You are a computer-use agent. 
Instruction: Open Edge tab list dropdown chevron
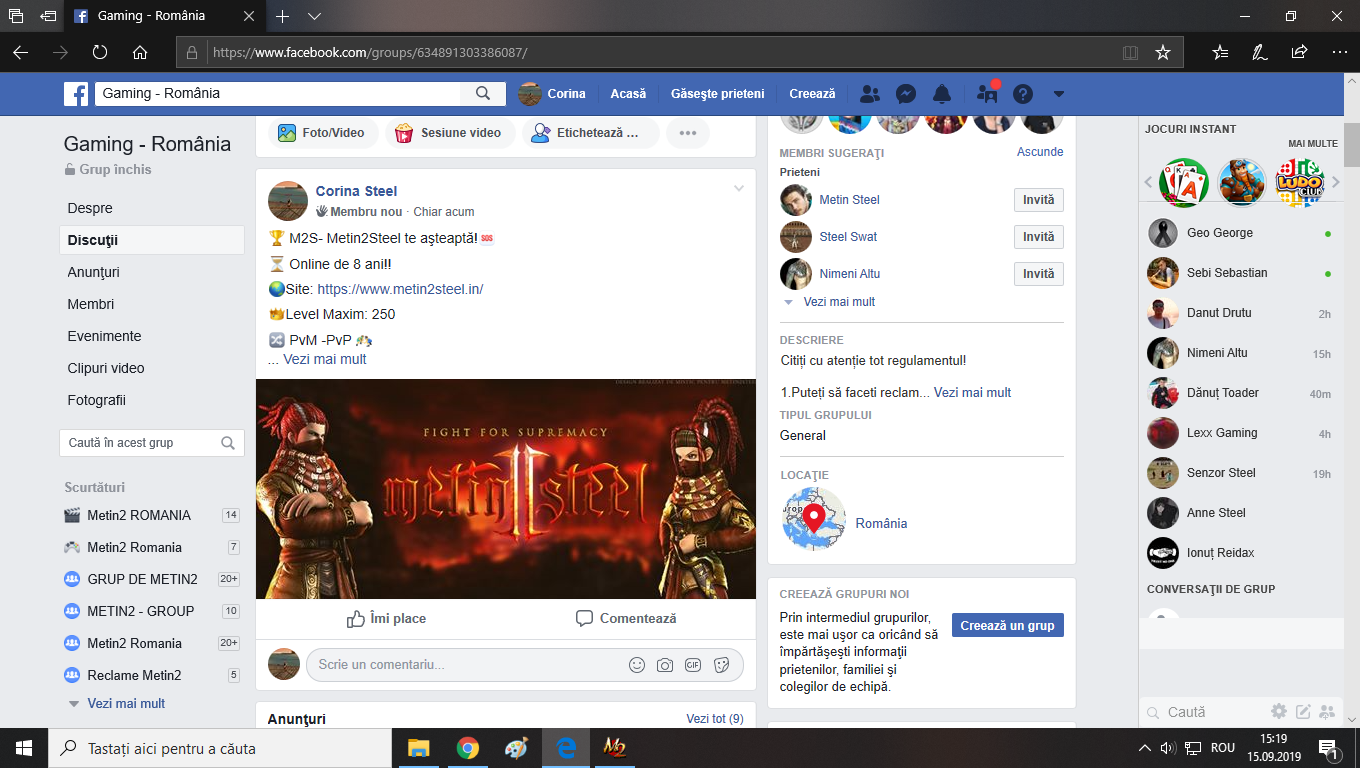(x=314, y=16)
